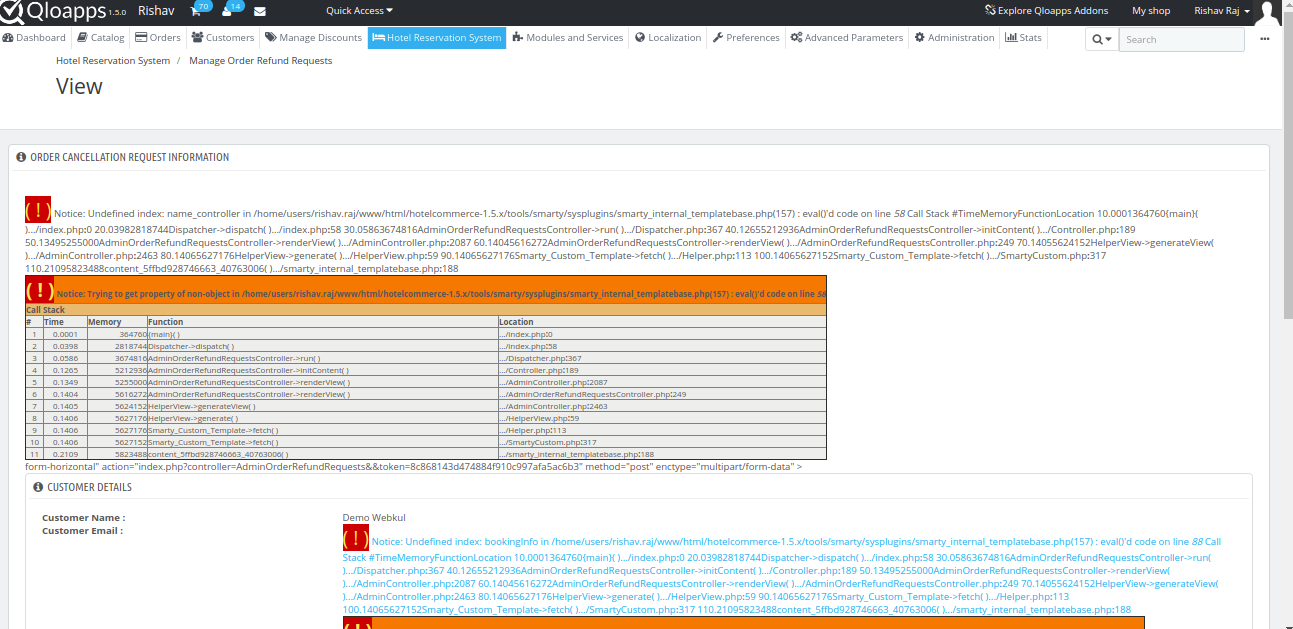Open the search type dropdown arrow
This screenshot has width=1293, height=629.
pyautogui.click(x=1109, y=39)
